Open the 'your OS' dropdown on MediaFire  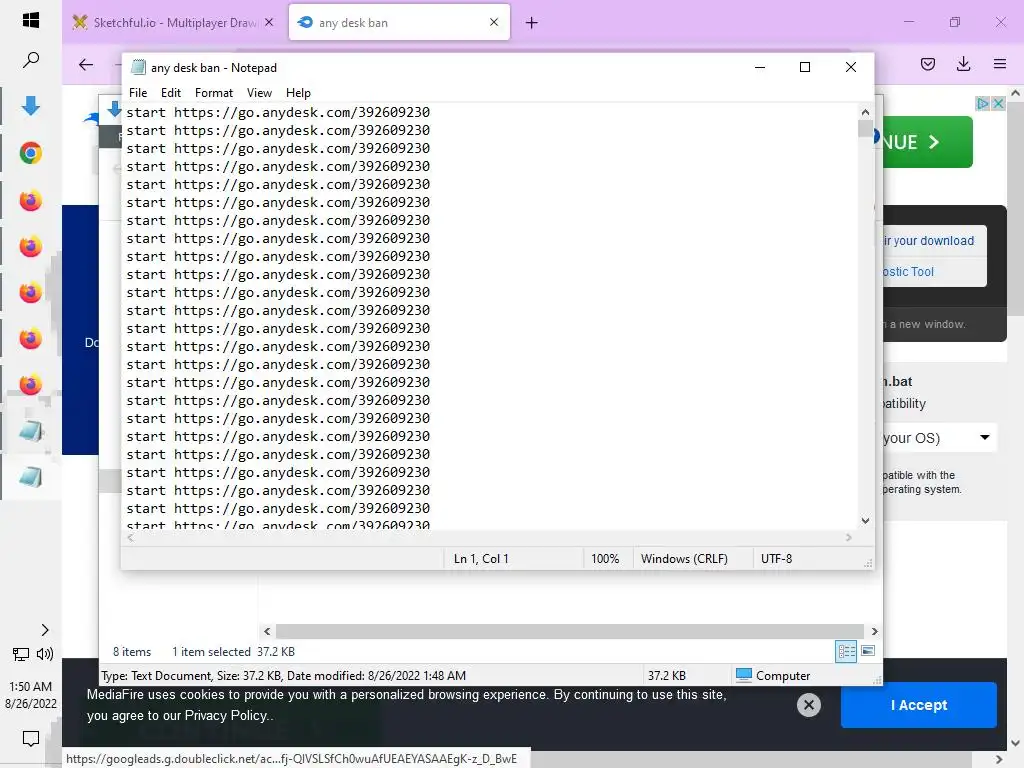(x=939, y=438)
